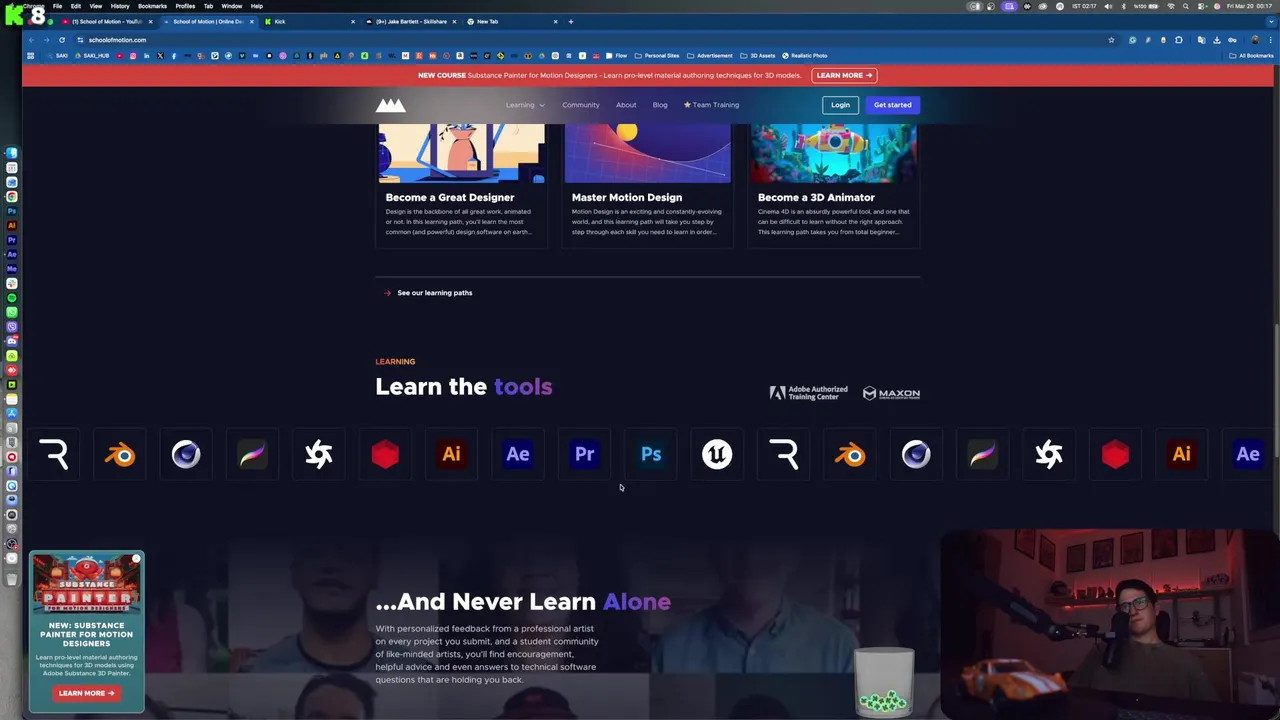Open the All Bookmarks folder
1280x720 pixels.
click(1251, 56)
